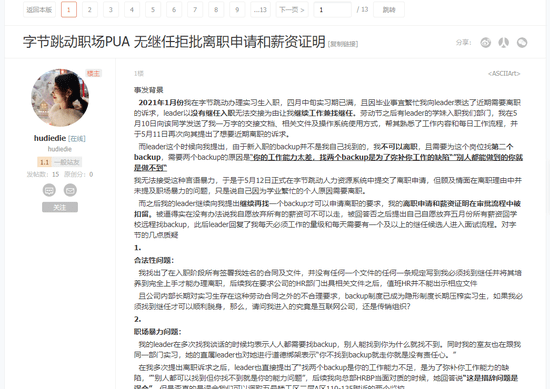Focus the page number input field

333,10
